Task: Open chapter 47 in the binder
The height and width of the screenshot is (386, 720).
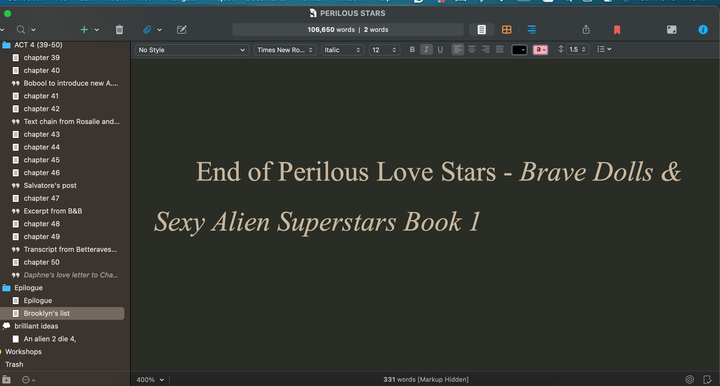Action: 42,198
